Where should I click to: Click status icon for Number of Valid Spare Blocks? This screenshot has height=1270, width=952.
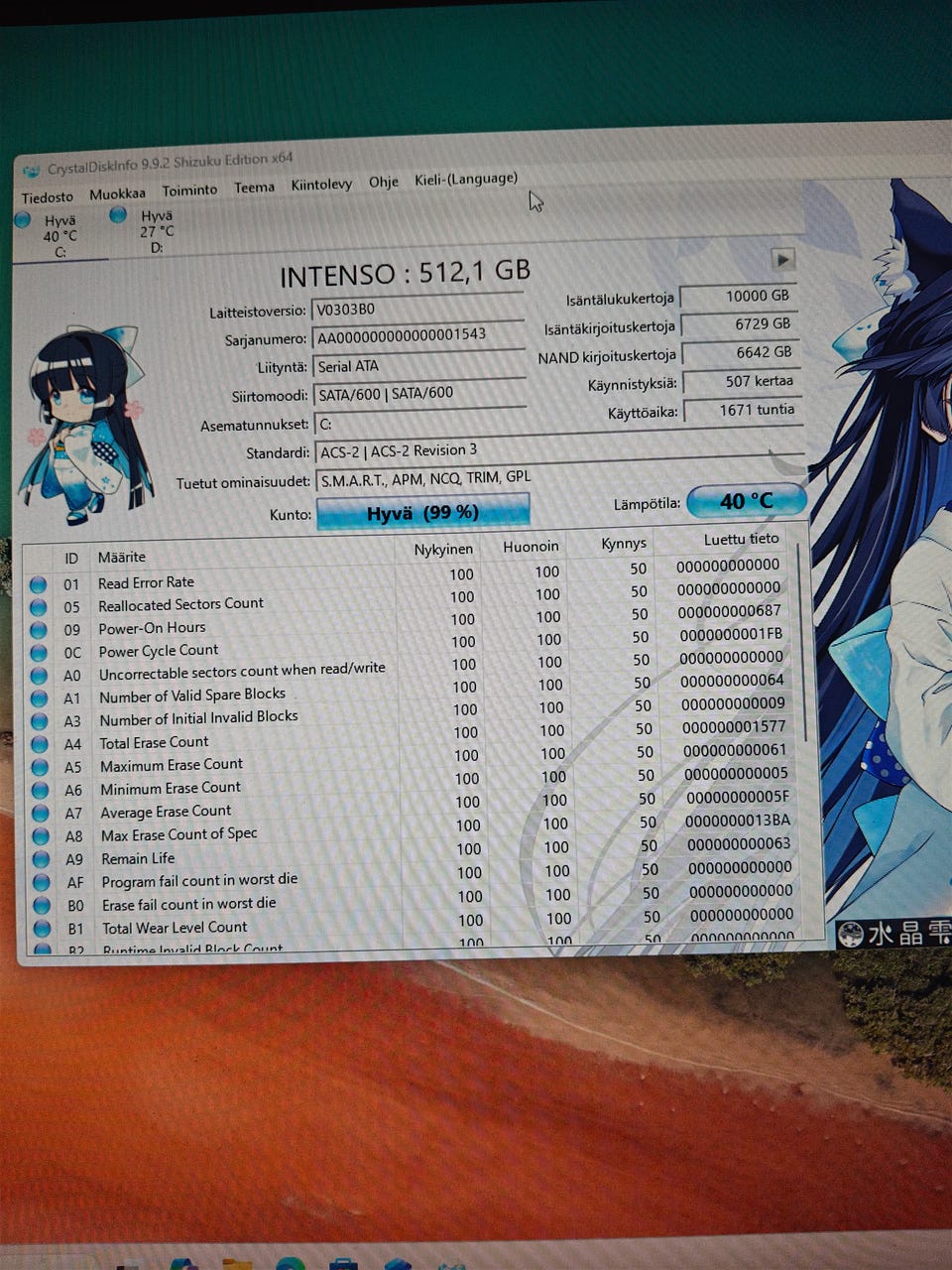coord(40,698)
